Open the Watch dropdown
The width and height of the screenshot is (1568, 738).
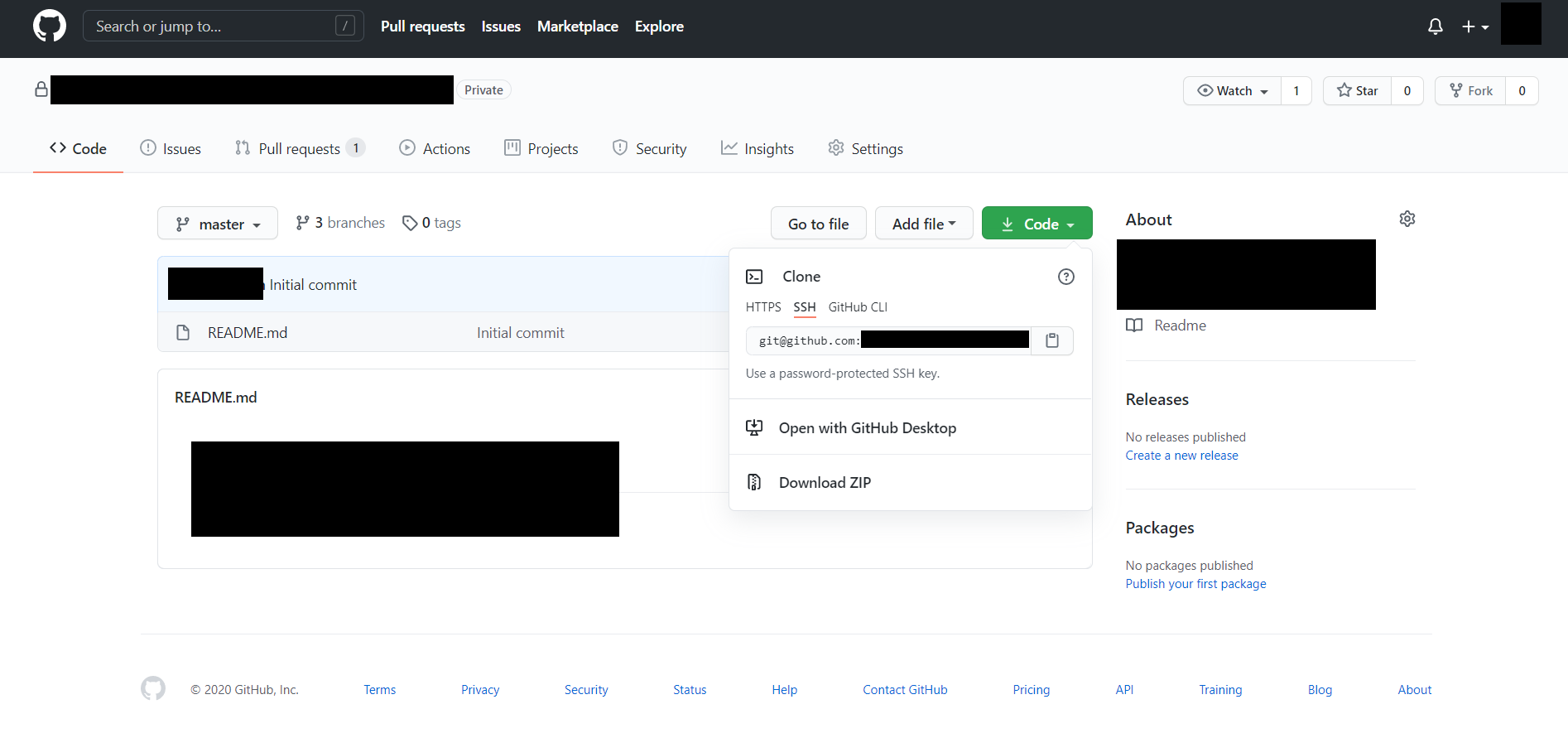click(x=1232, y=90)
